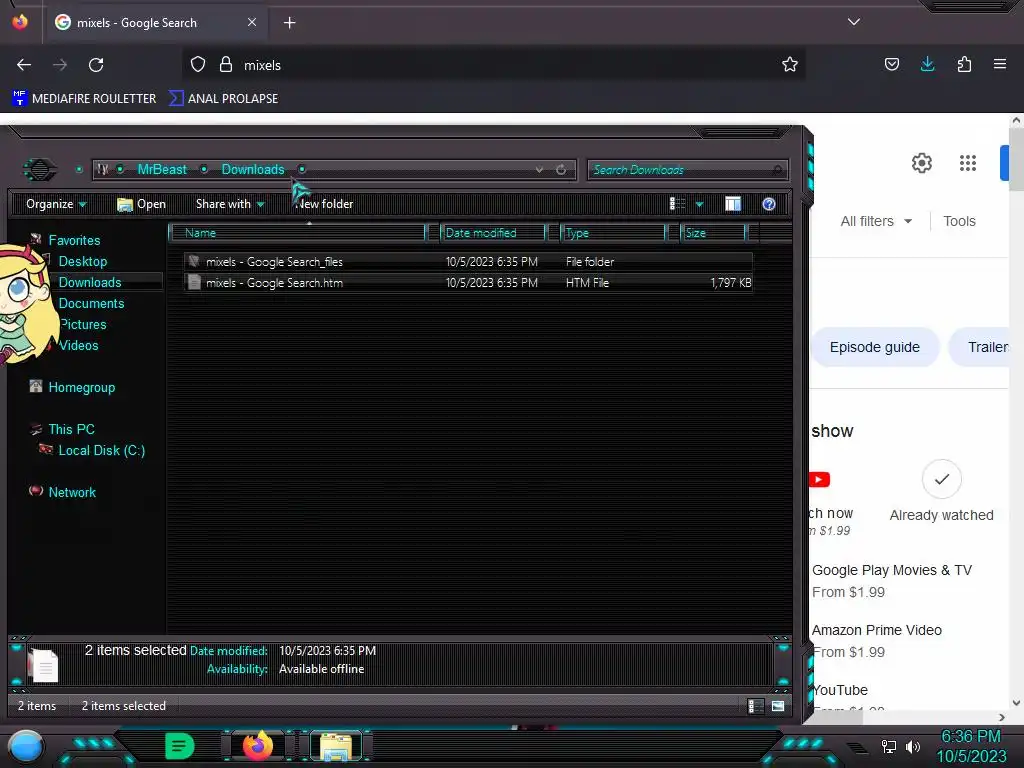This screenshot has height=768, width=1024.
Task: Open the MEDIAFIRE ROULETTER bookmark
Action: 84,99
